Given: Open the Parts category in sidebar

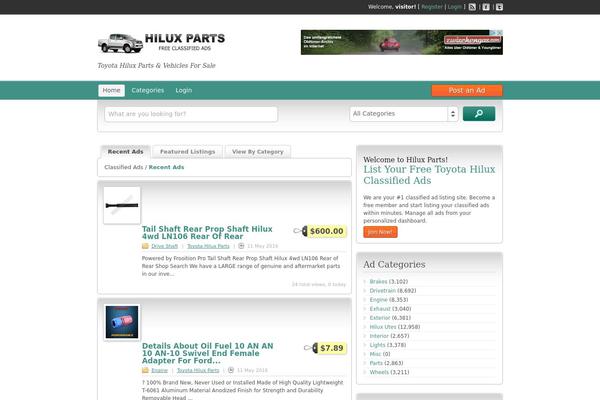Looking at the screenshot, I should tap(376, 363).
